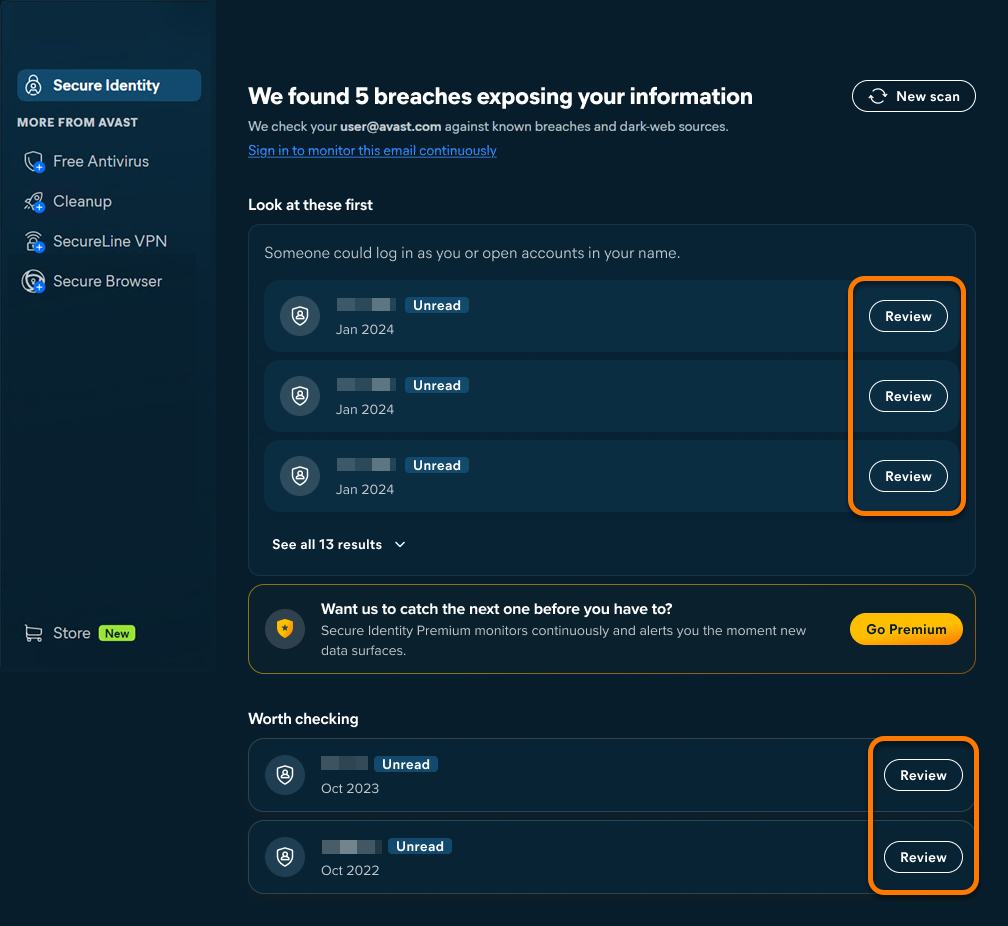Open Free Antivirus from sidebar
This screenshot has height=926, width=1008.
(101, 161)
